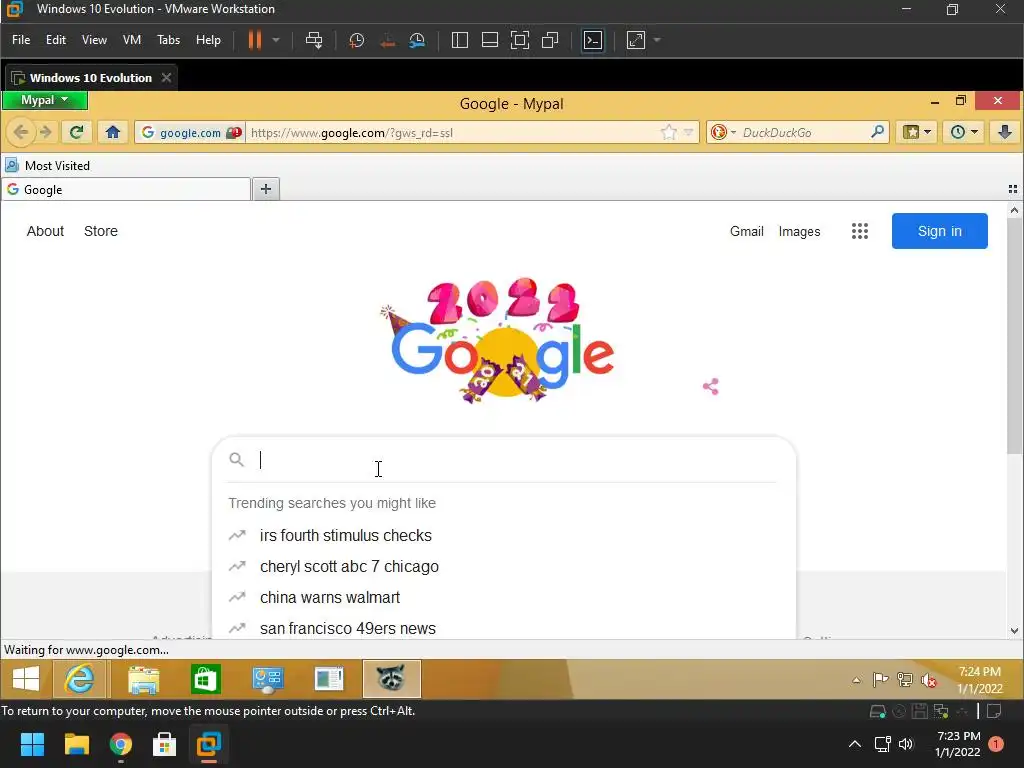Open the guest Windows Start button

point(26,679)
